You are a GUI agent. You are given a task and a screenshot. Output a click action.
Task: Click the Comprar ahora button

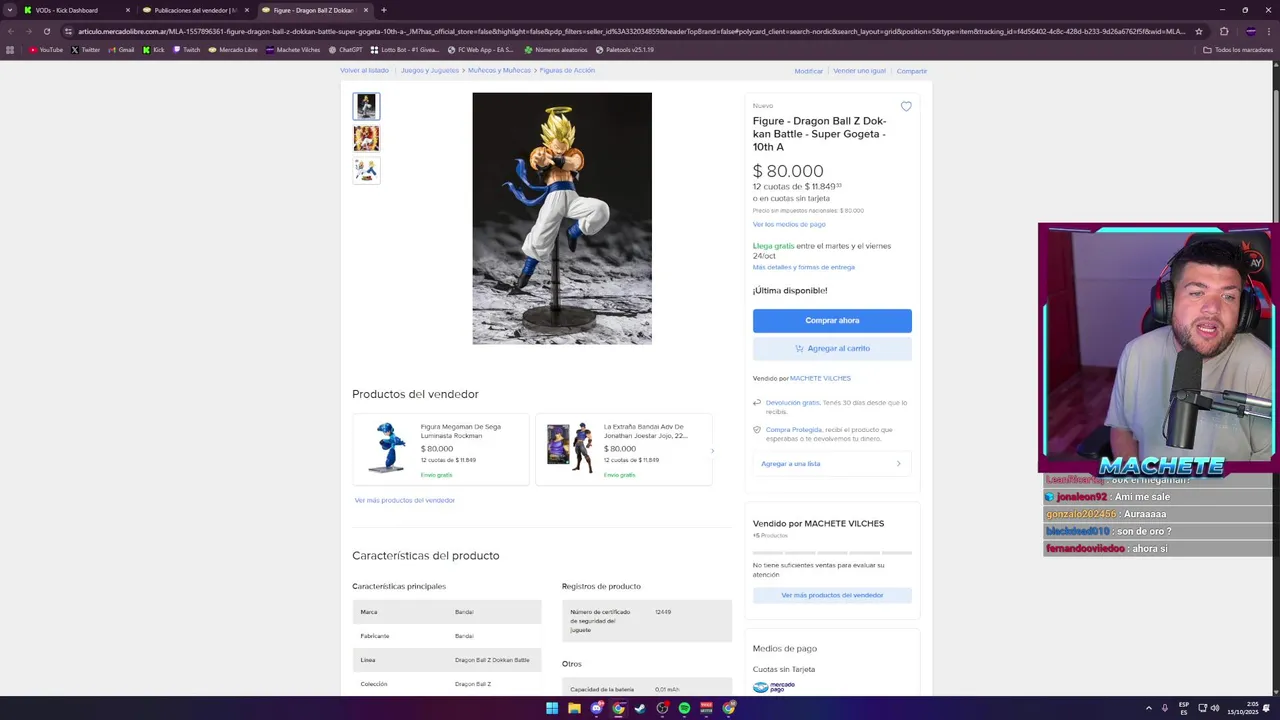click(832, 320)
